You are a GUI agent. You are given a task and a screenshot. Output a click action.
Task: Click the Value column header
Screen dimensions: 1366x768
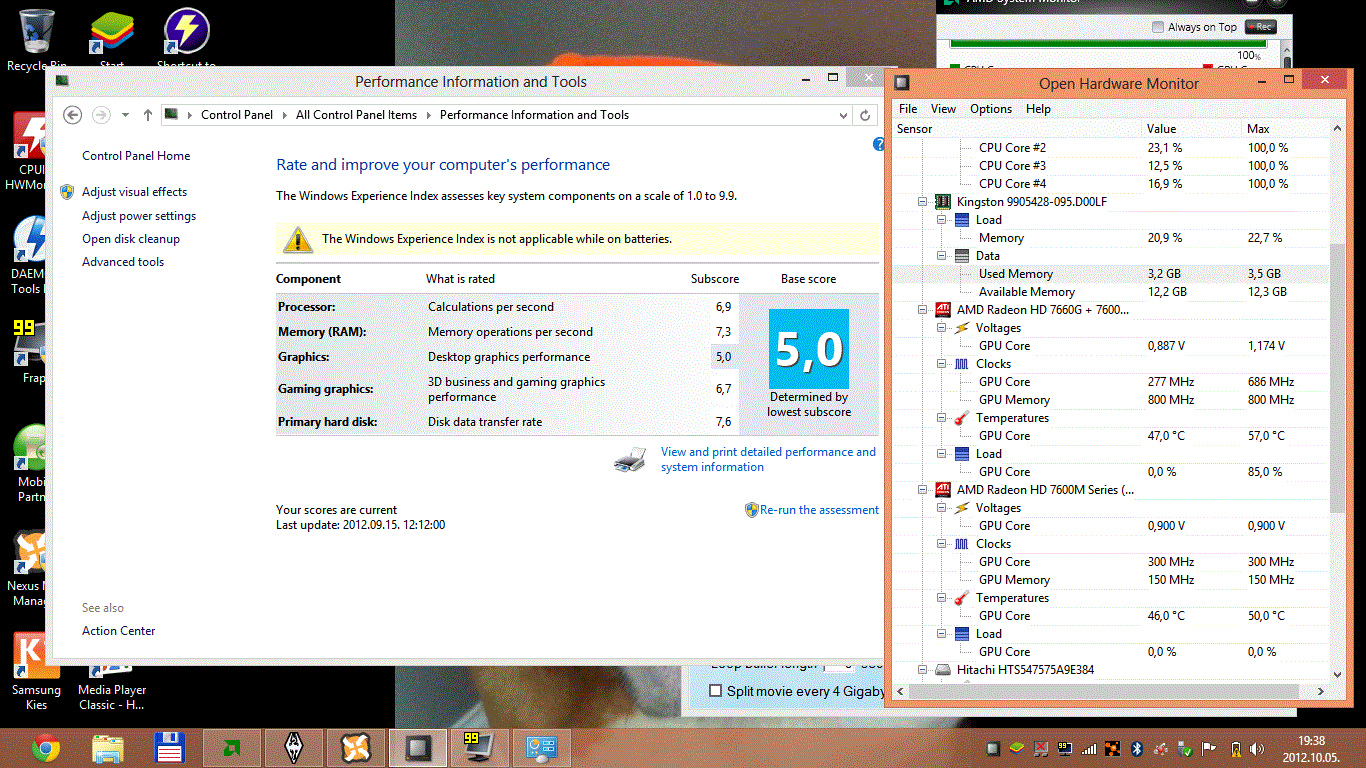pos(1192,129)
